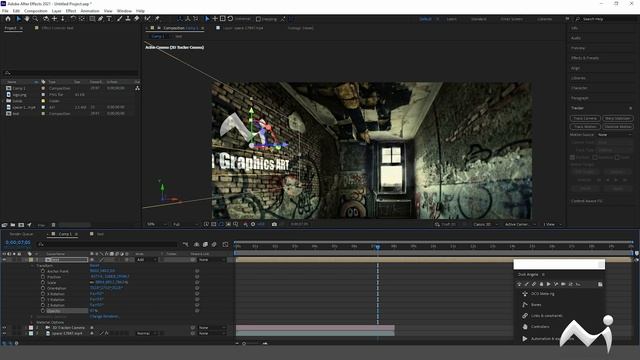640x360 pixels.
Task: Click the Search Help field
Action: point(604,19)
